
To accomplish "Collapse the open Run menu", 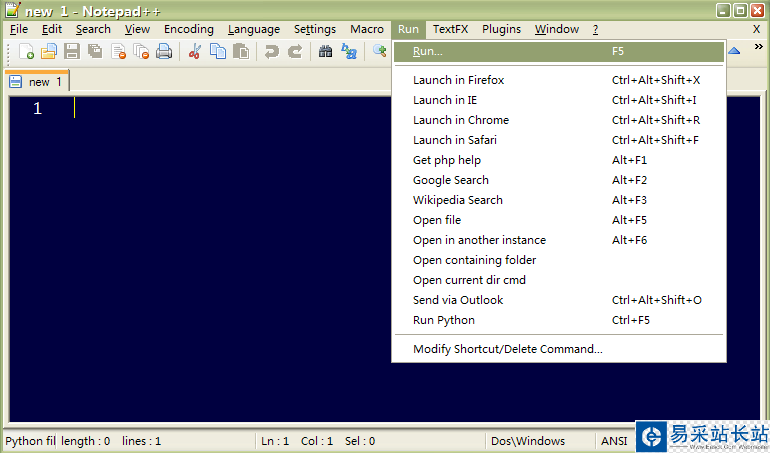I will coord(409,29).
